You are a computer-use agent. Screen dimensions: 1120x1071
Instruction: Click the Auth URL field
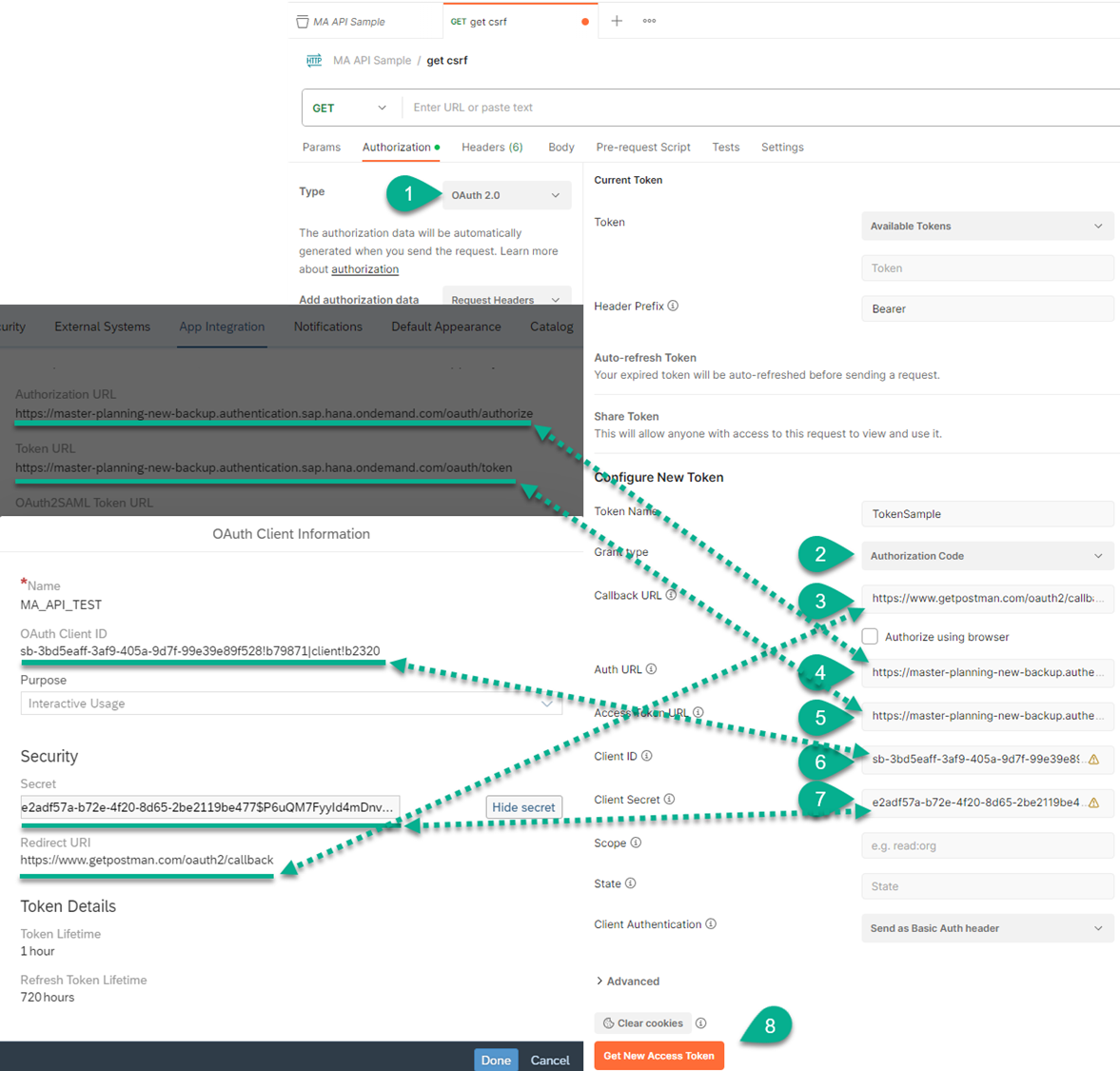987,672
